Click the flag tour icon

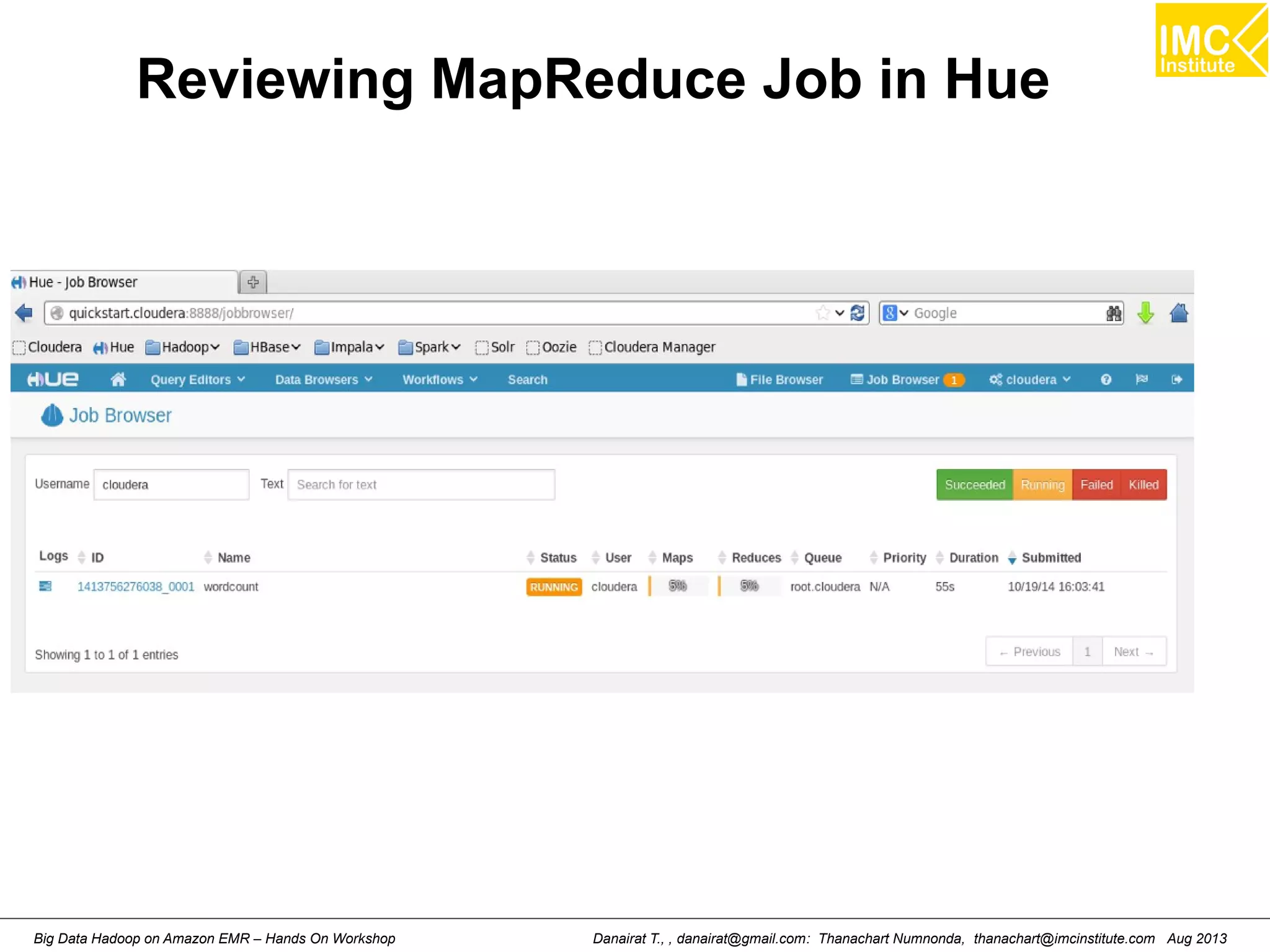point(1142,379)
